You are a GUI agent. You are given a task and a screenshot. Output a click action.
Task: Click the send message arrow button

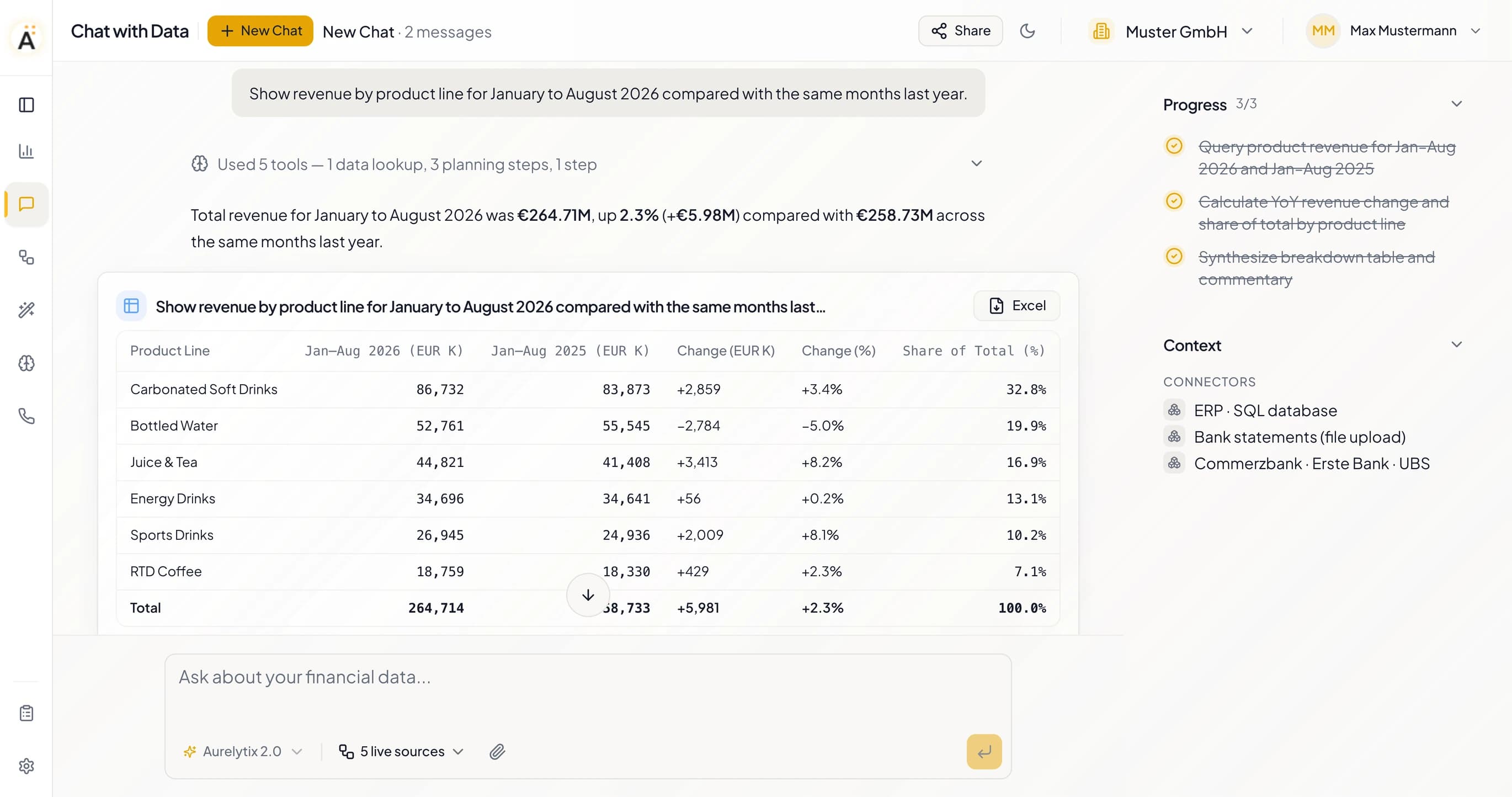point(984,752)
